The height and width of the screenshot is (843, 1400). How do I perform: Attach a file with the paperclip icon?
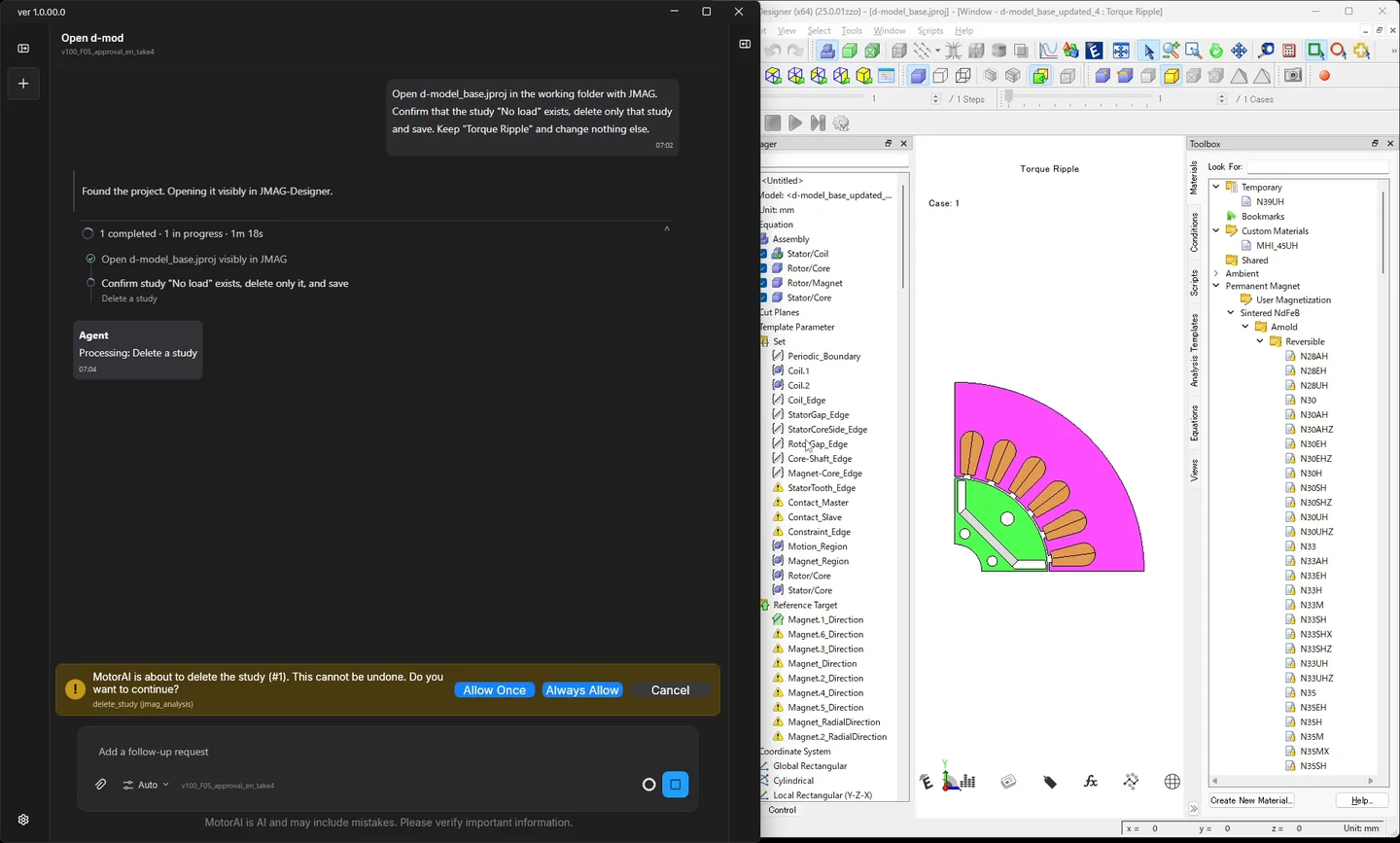101,785
